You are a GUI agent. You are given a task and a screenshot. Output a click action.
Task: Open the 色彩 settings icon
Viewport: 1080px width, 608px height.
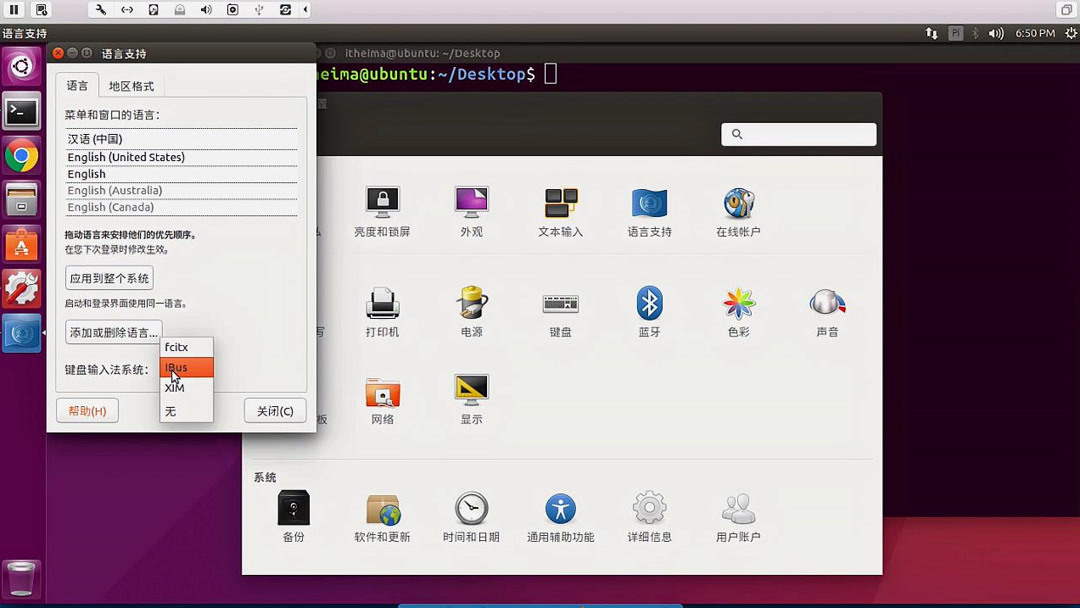[x=738, y=305]
